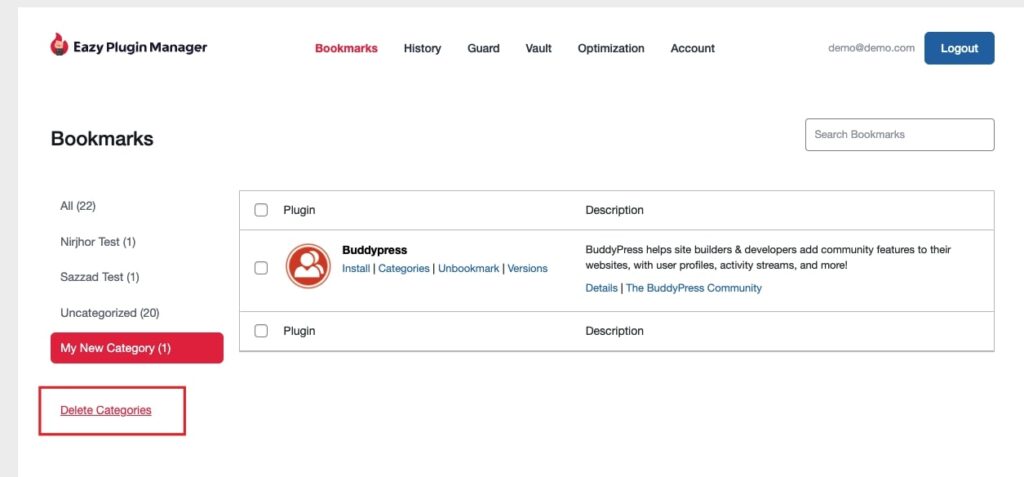Show the Uncategorized (20) bookmarks
1024x477 pixels.
click(110, 313)
